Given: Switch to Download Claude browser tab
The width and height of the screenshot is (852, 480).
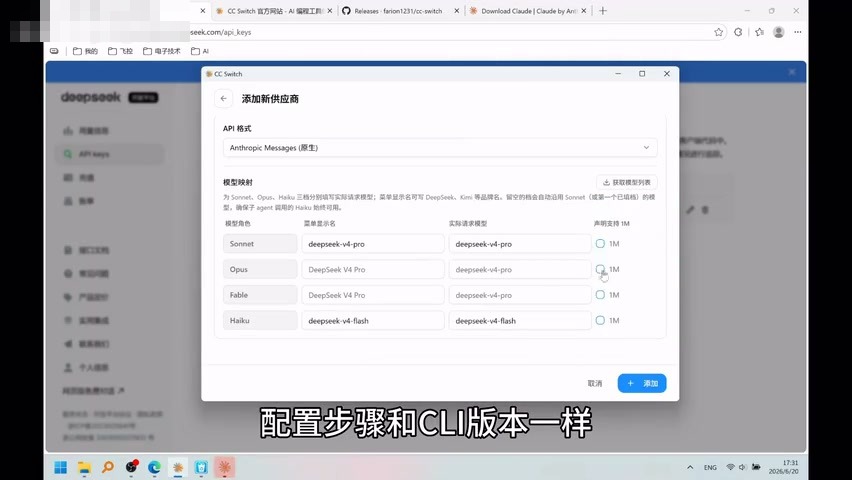Looking at the screenshot, I should (x=527, y=11).
